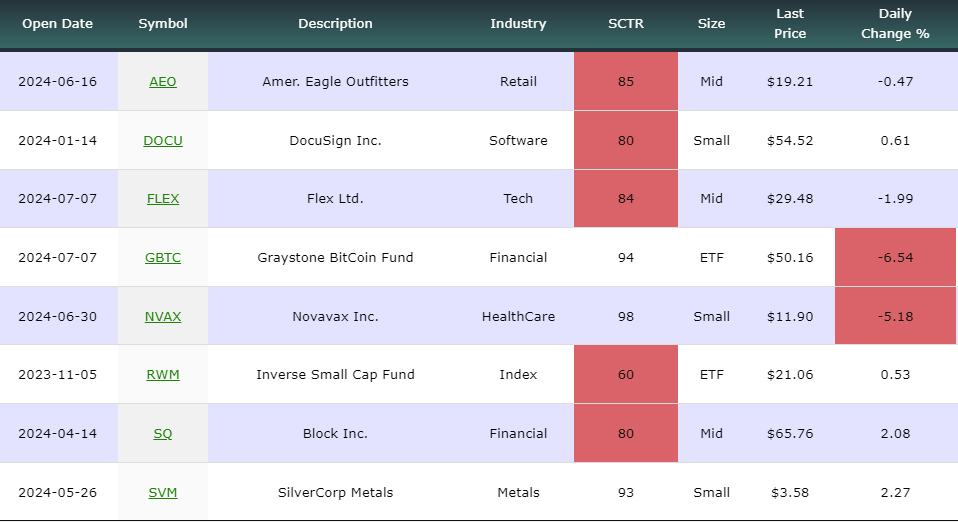958x522 pixels.
Task: Click the red SCTR value 84
Action: [x=626, y=199]
